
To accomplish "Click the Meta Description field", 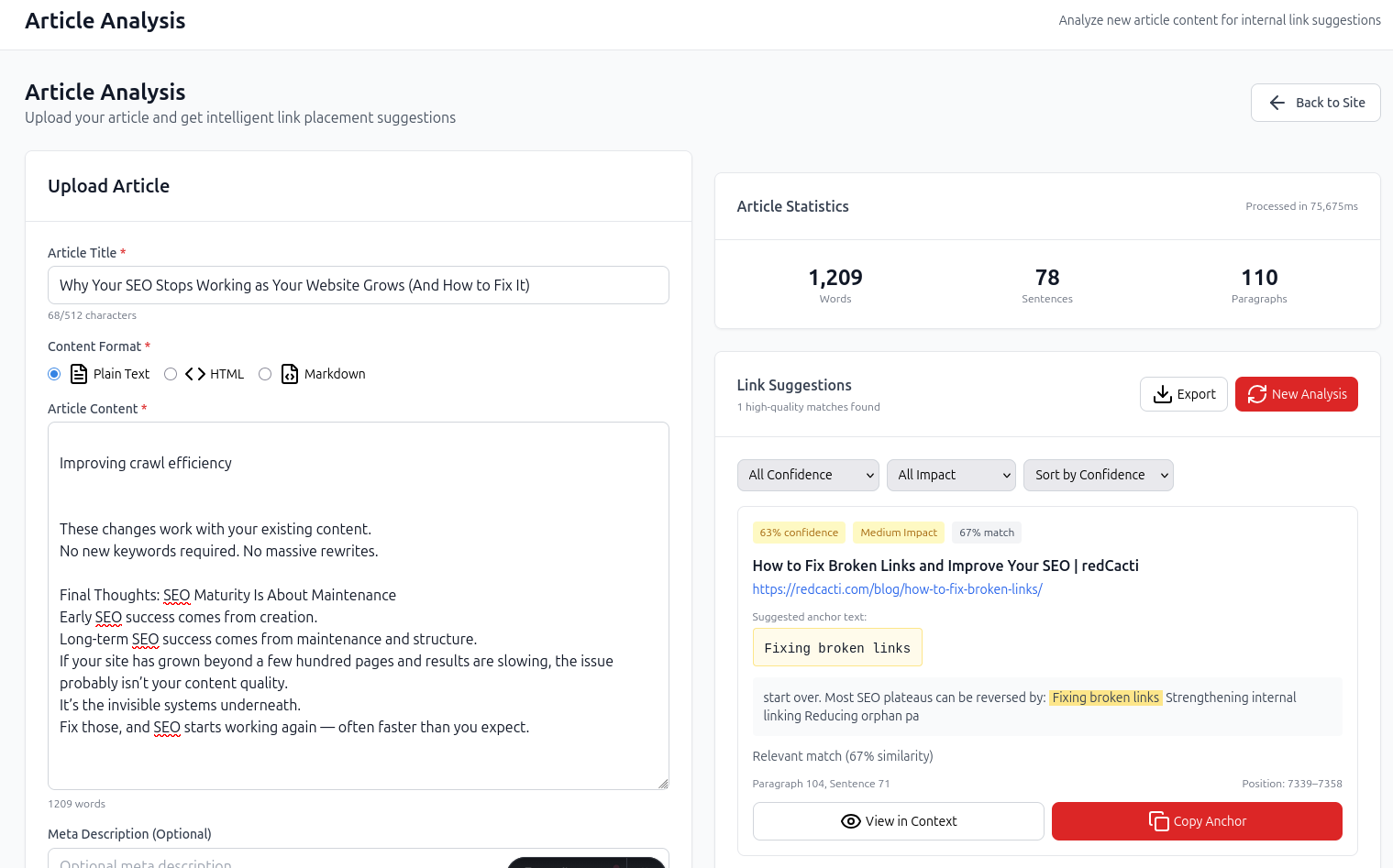I will (x=358, y=862).
